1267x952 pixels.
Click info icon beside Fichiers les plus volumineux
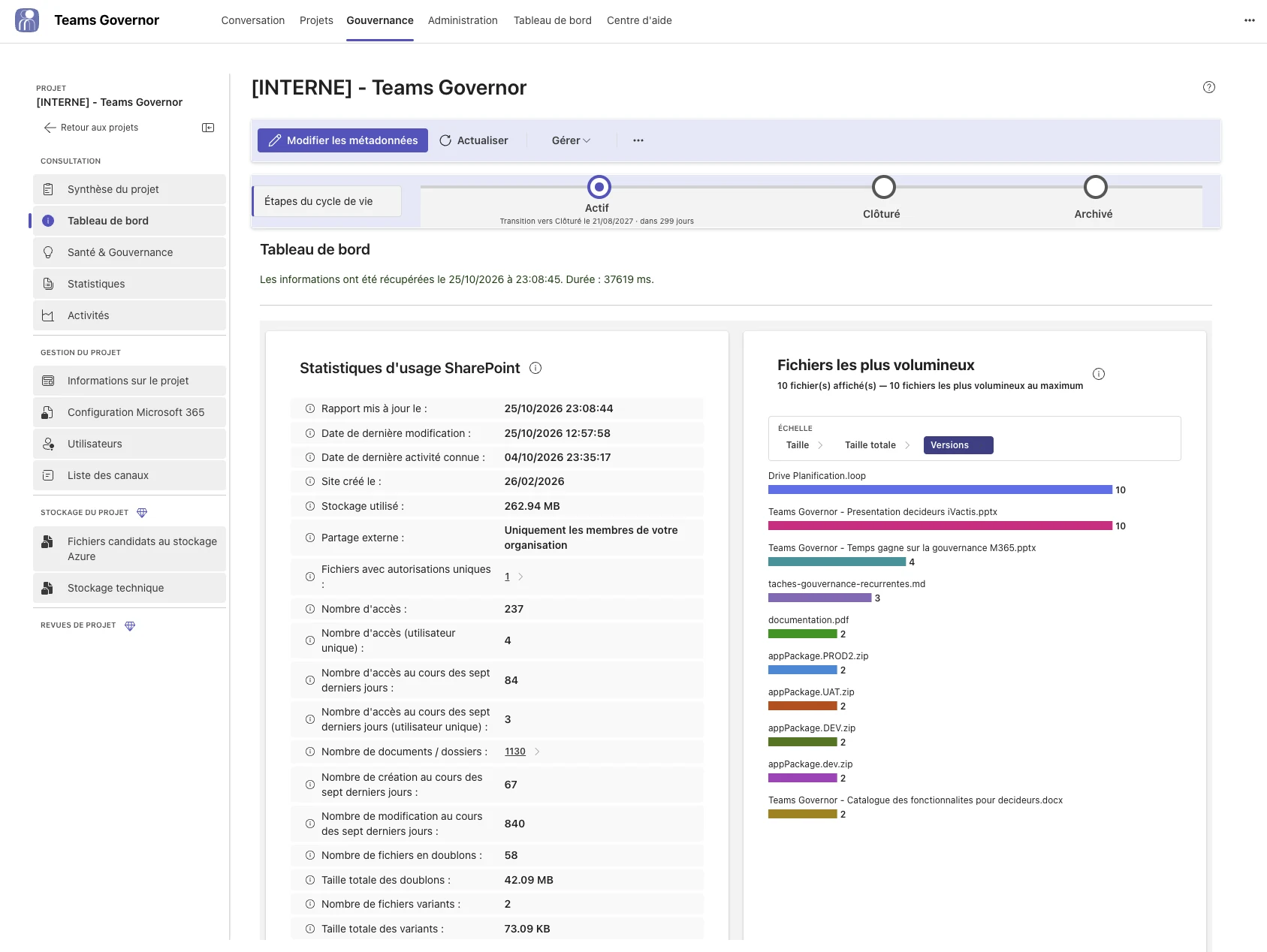1098,374
